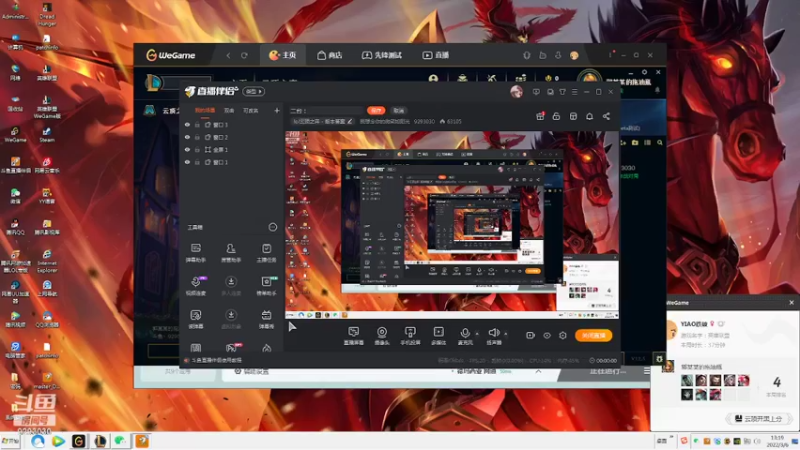This screenshot has height=450, width=800.
Task: Toggle visibility eye of source 全屏1
Action: pyautogui.click(x=187, y=149)
